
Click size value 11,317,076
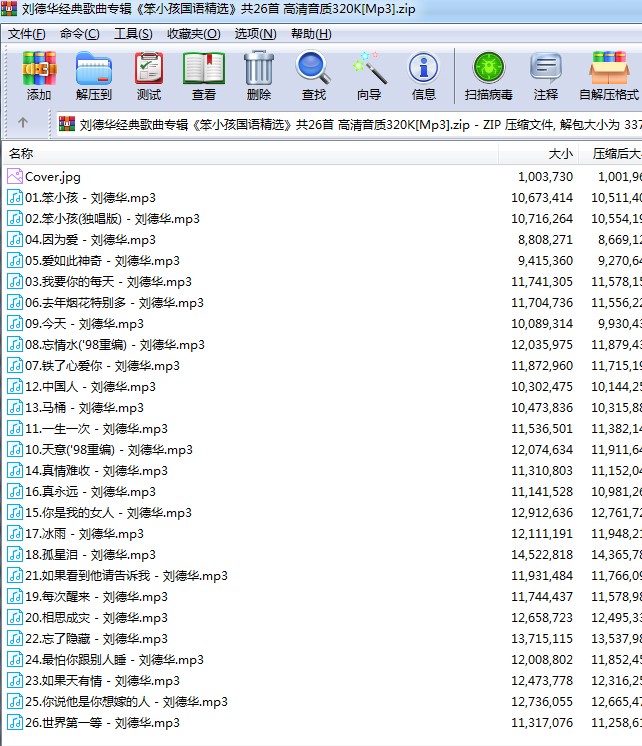click(542, 722)
